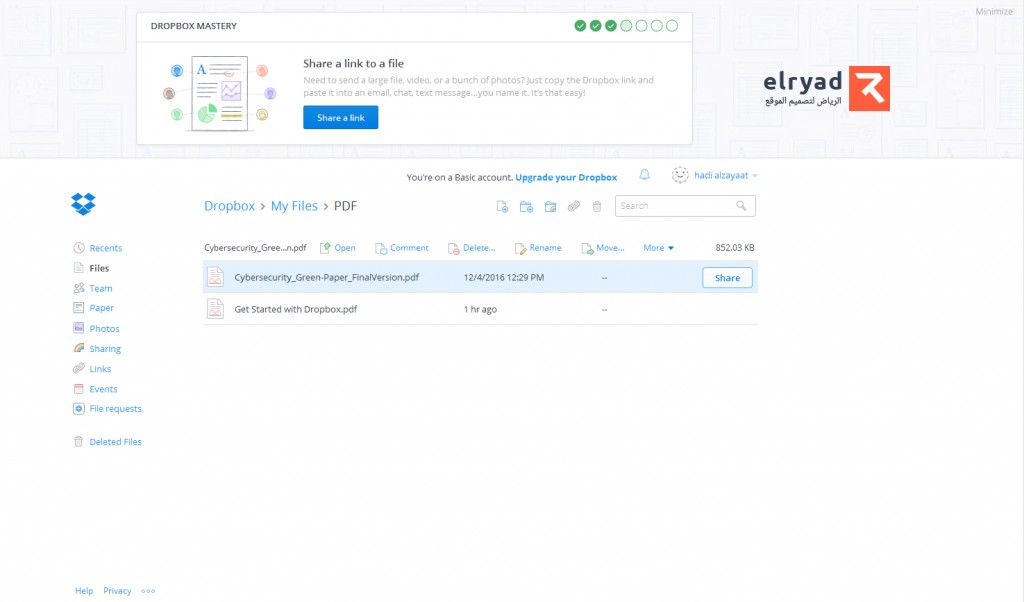This screenshot has width=1024, height=602.
Task: Click the magnifying glass search icon
Action: [x=741, y=206]
